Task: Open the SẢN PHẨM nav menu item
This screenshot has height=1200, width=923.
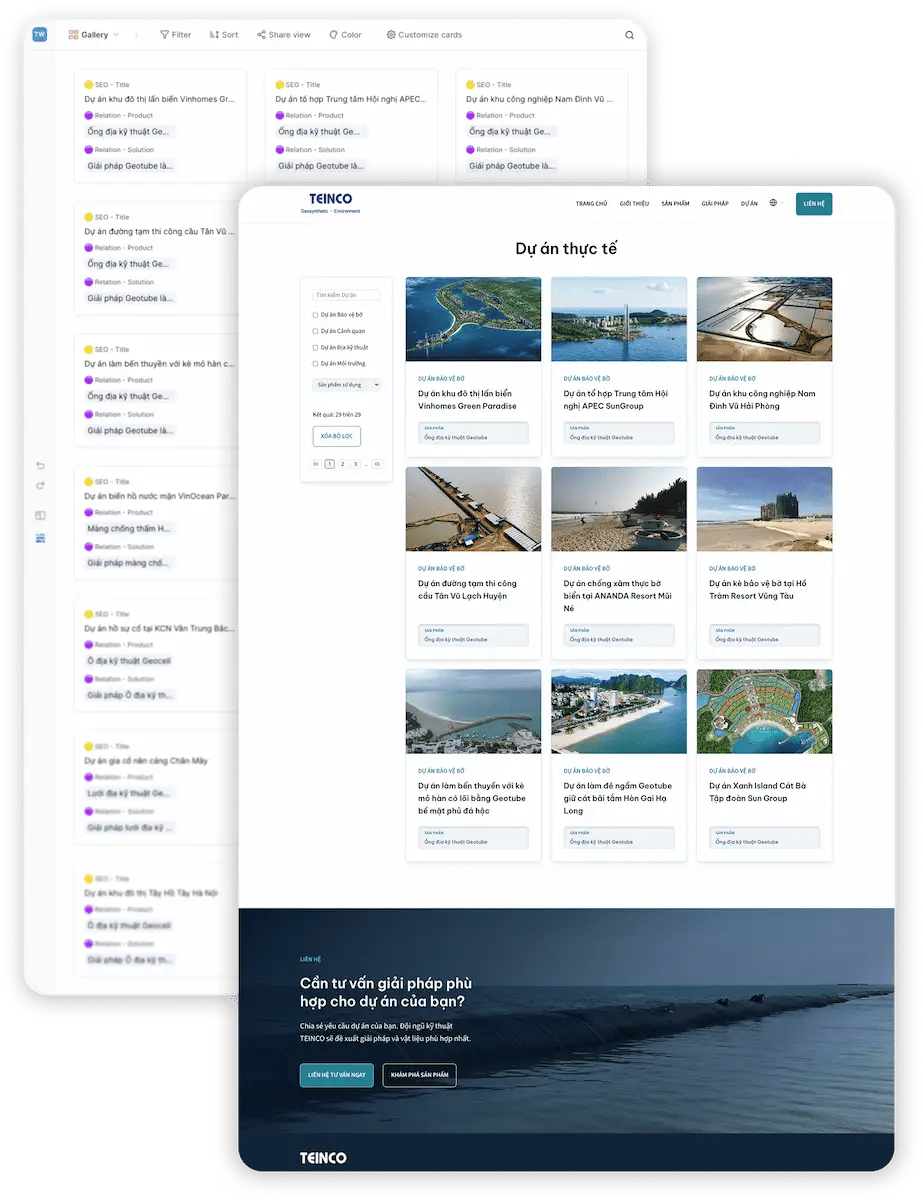Action: pos(675,204)
